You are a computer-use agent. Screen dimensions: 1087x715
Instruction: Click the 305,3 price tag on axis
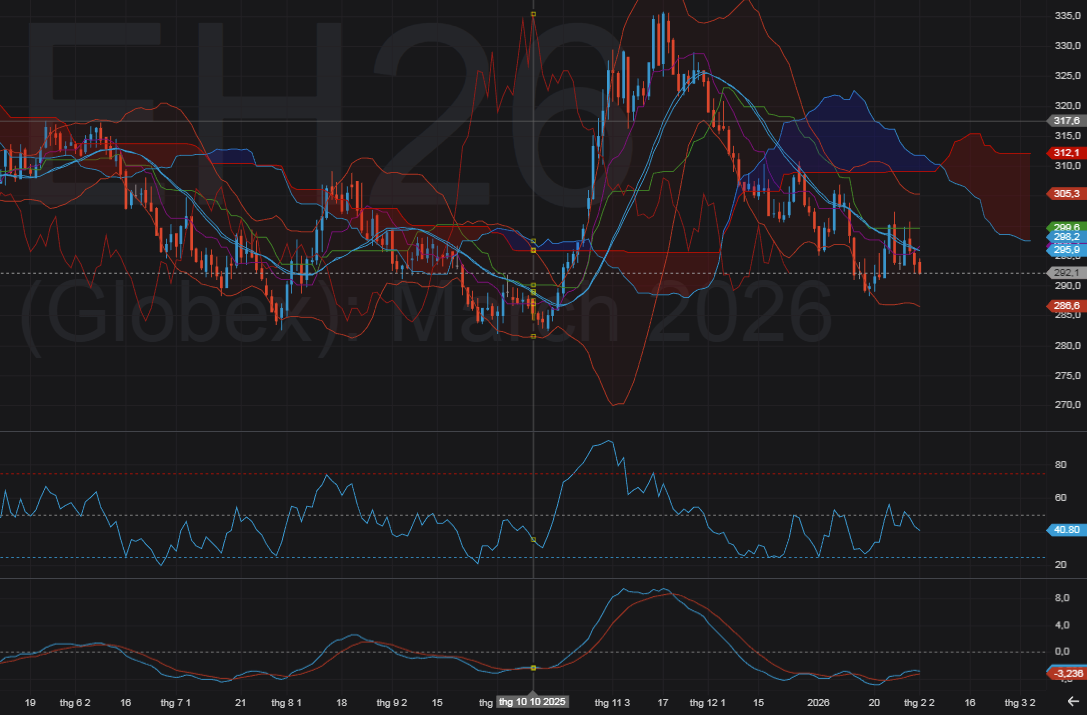click(1066, 193)
